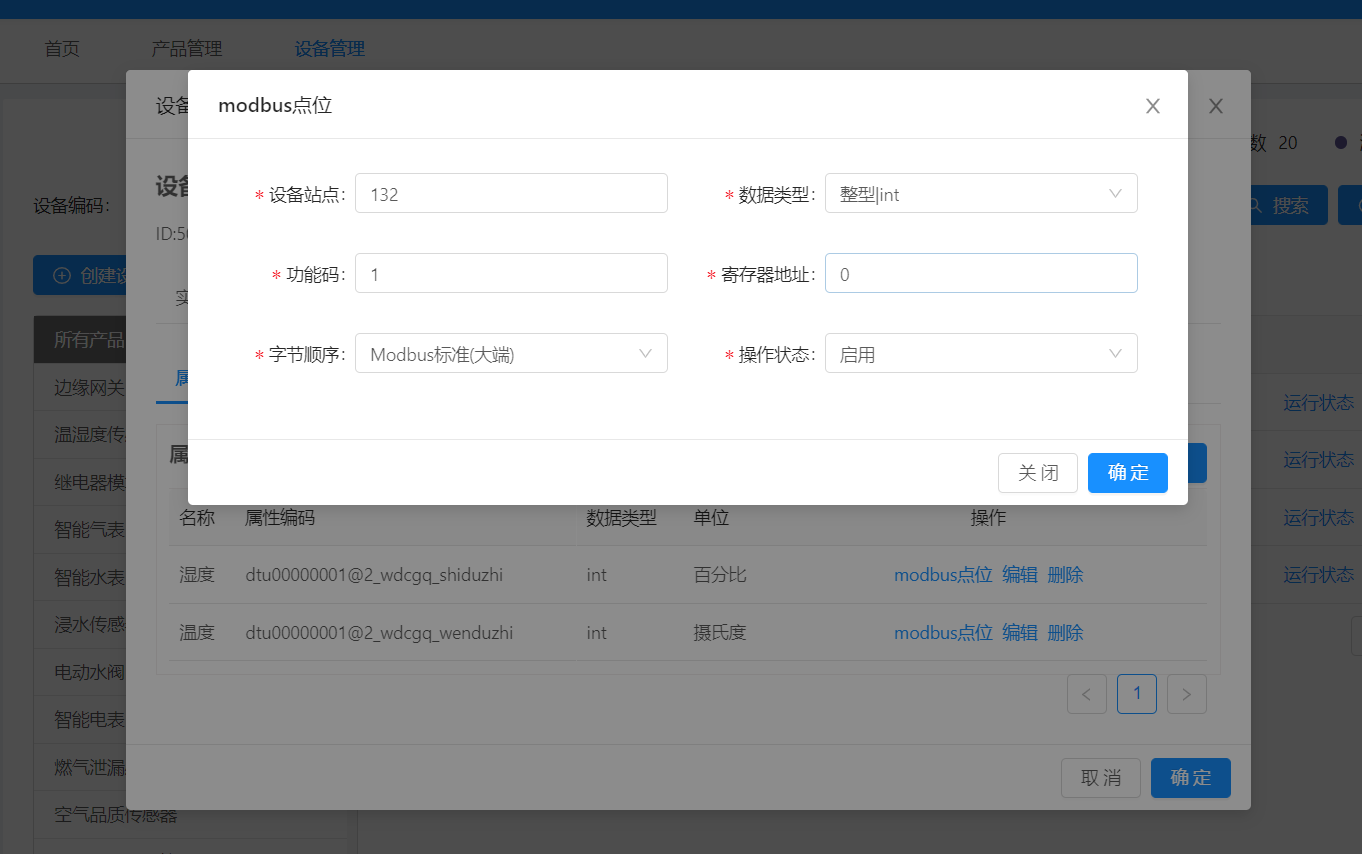Click 编辑 link in the 温度 row

(x=1019, y=632)
